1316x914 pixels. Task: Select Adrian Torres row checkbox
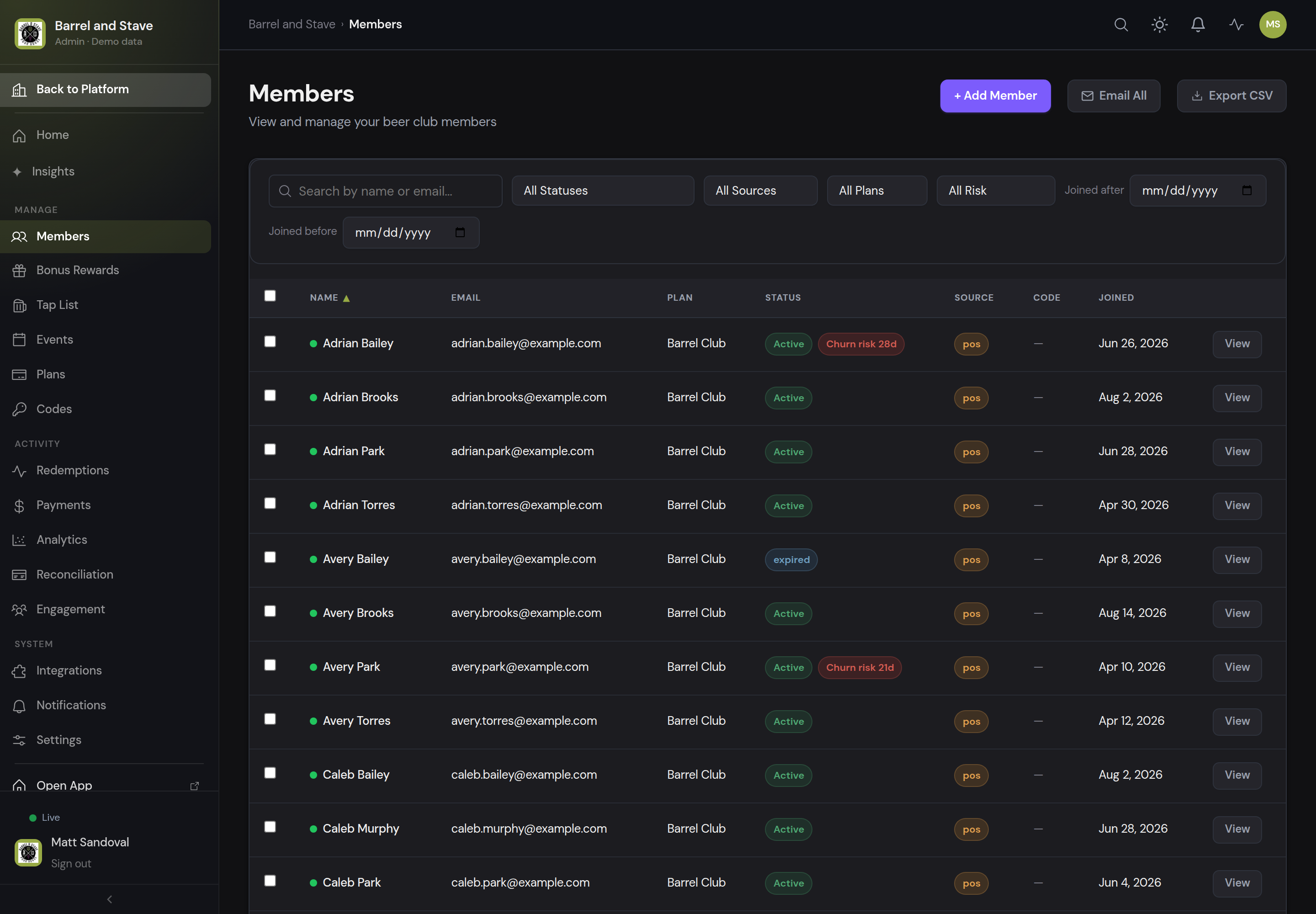coord(270,503)
